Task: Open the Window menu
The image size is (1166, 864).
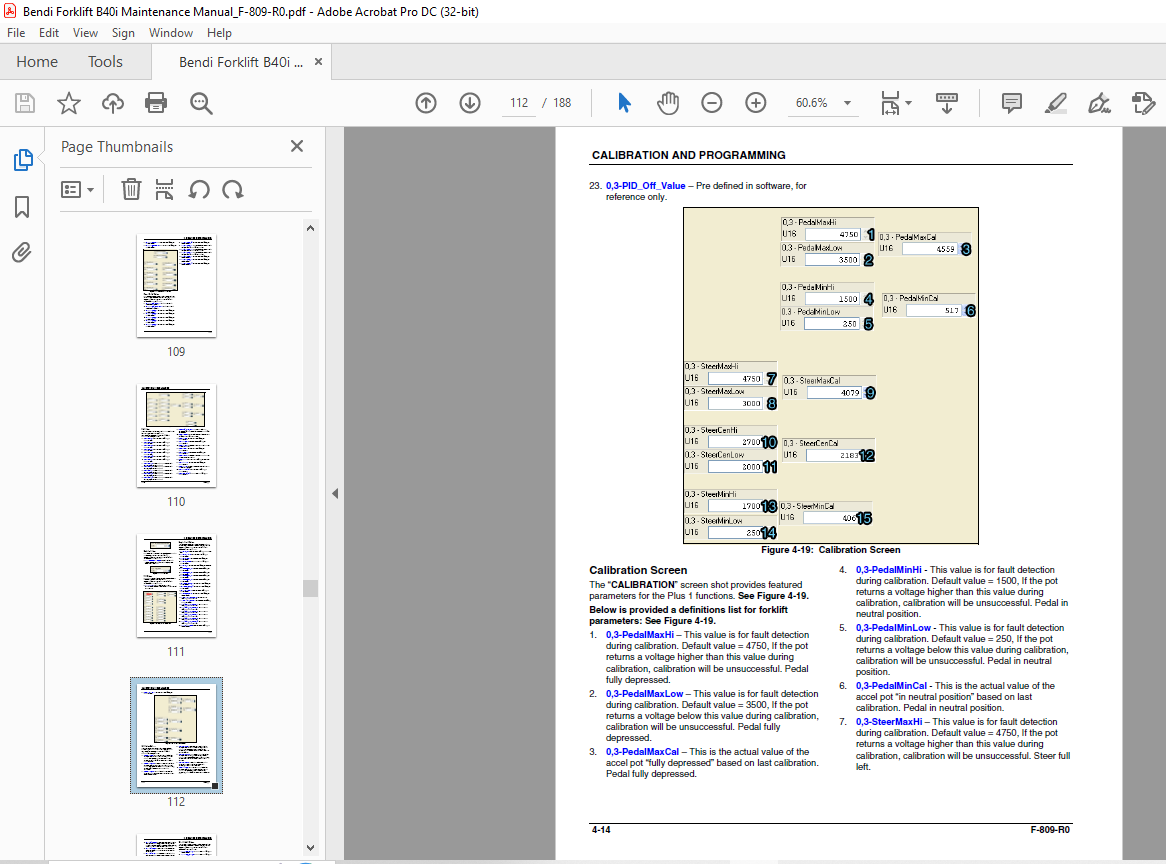Action: tap(170, 33)
